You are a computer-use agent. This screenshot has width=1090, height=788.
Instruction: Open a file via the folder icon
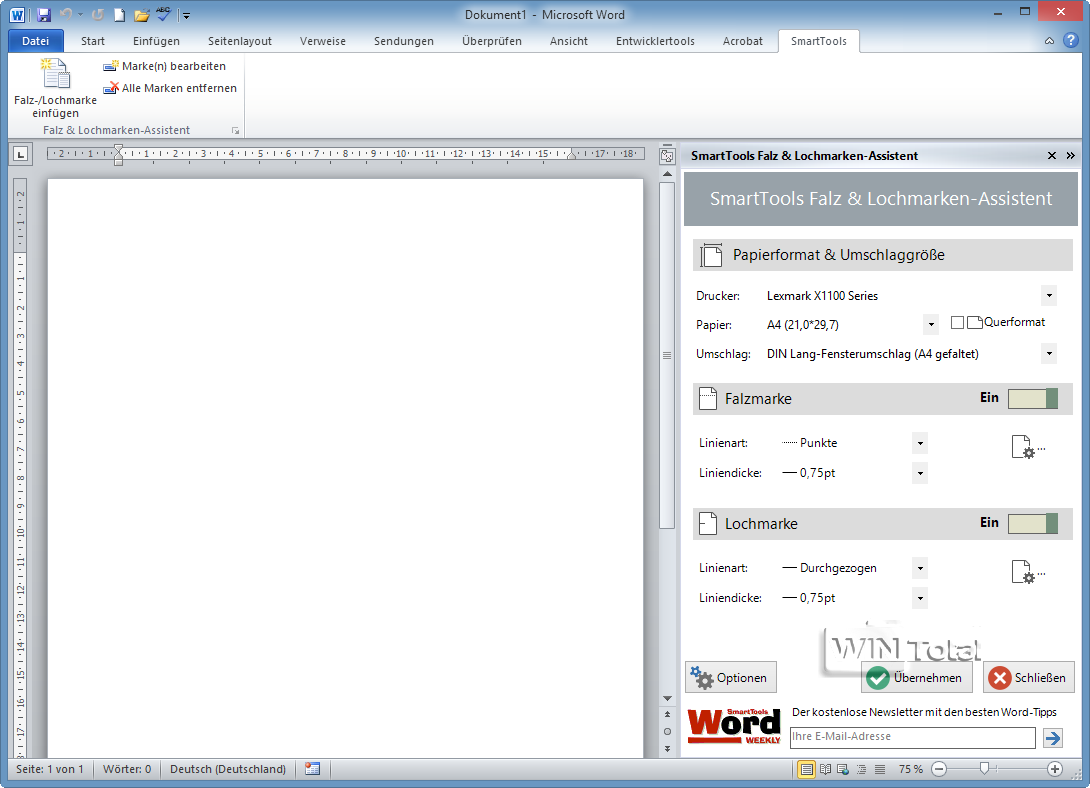[x=142, y=15]
